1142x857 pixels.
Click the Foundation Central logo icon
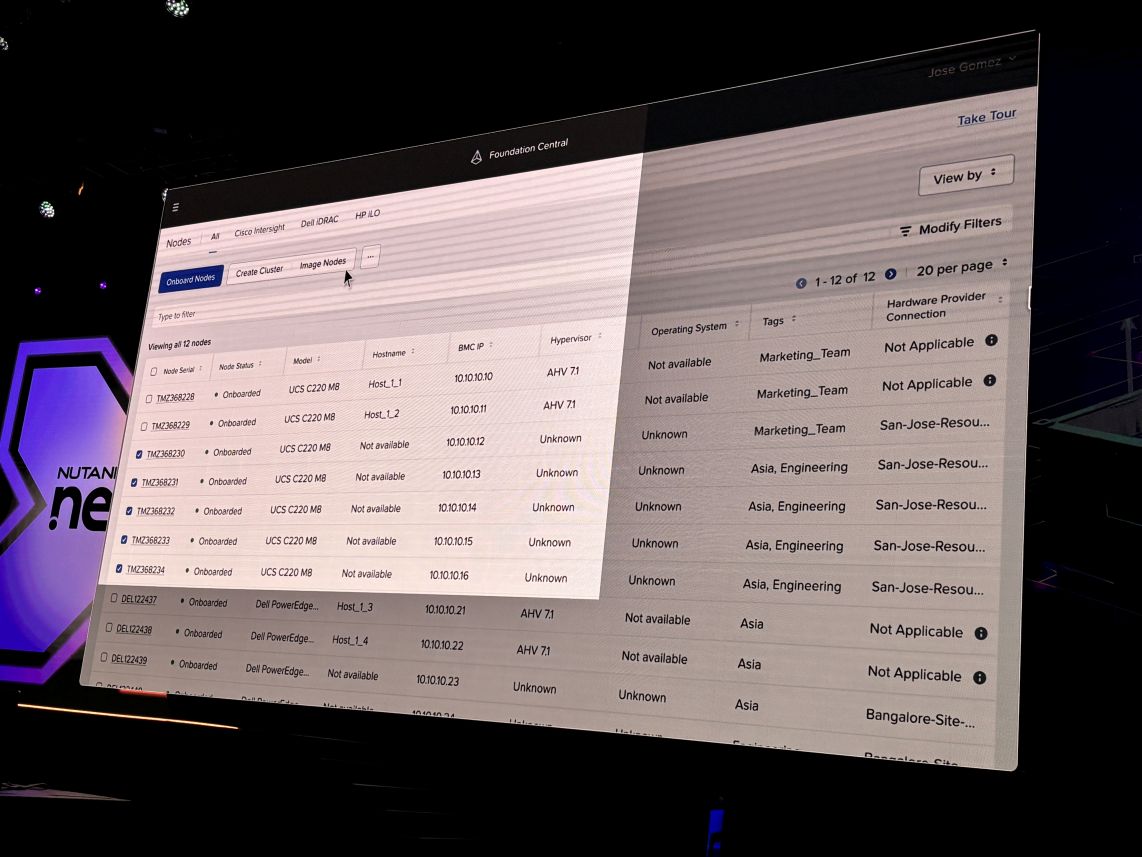coord(476,157)
